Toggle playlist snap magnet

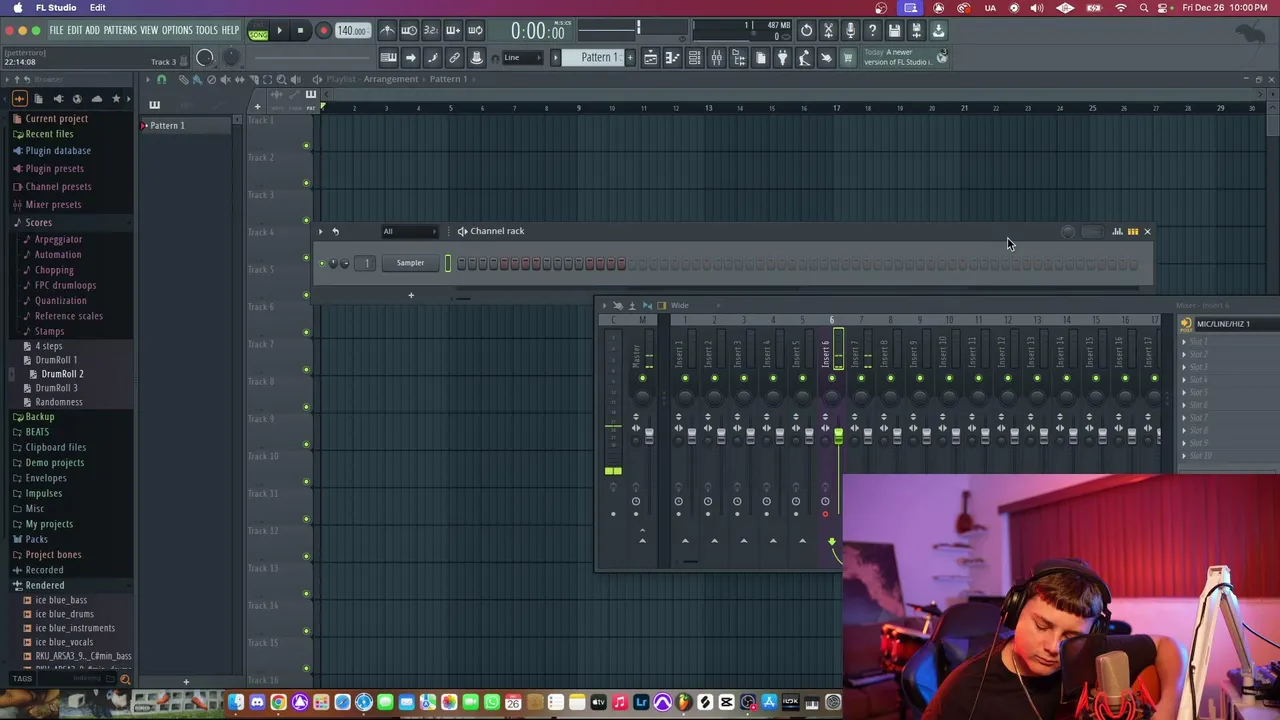tap(161, 79)
